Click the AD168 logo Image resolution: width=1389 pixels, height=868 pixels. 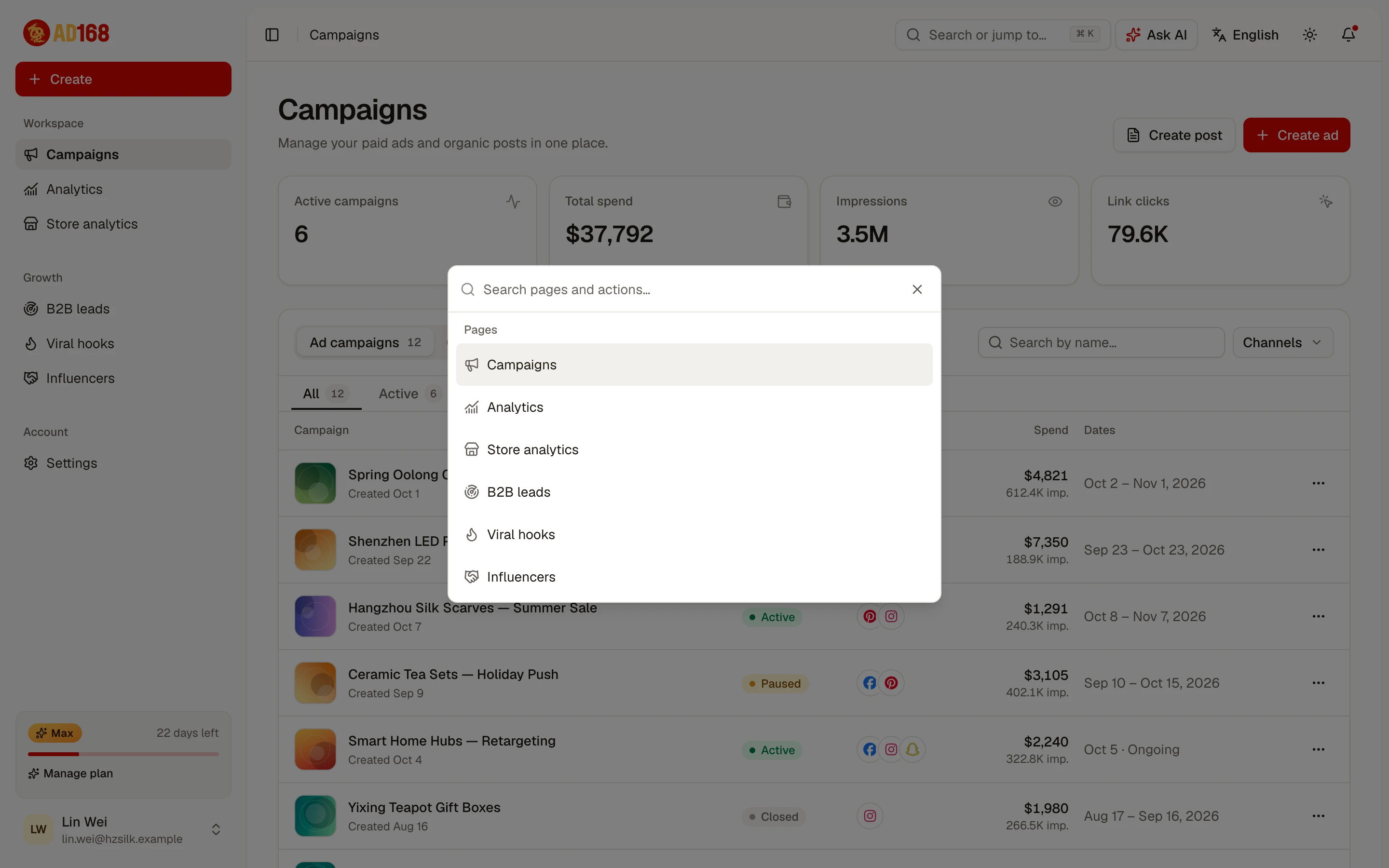pyautogui.click(x=66, y=33)
